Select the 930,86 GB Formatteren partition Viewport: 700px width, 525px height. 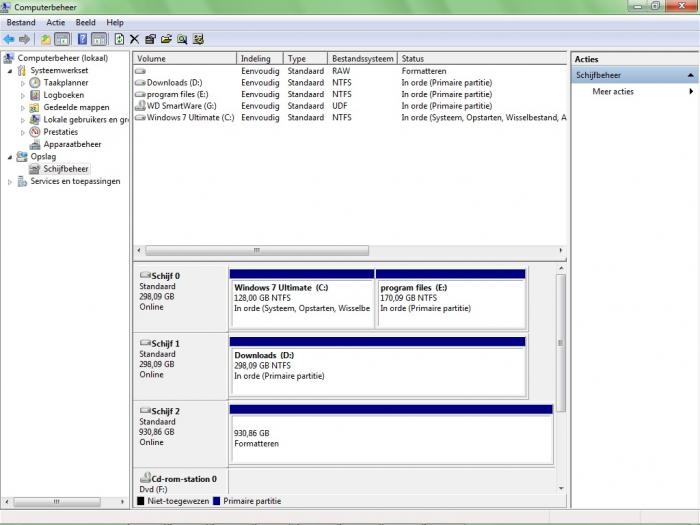click(391, 434)
